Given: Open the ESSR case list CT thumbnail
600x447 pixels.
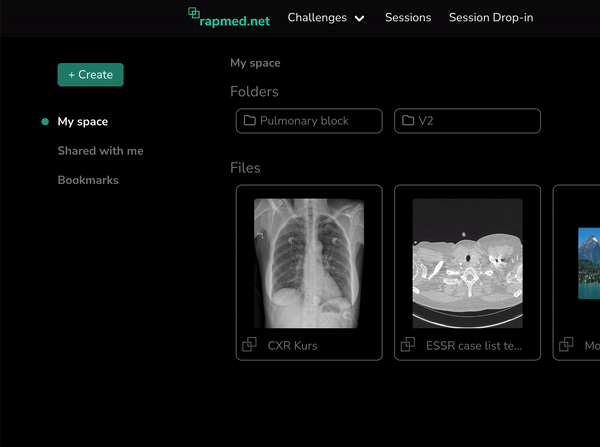Looking at the screenshot, I should pos(467,263).
